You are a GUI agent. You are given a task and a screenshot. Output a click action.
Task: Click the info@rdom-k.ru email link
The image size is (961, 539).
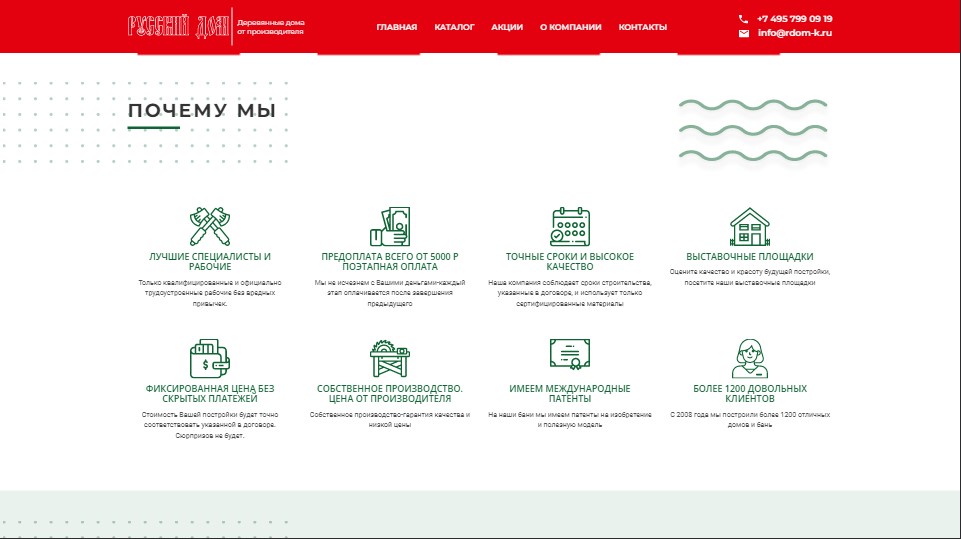[794, 33]
